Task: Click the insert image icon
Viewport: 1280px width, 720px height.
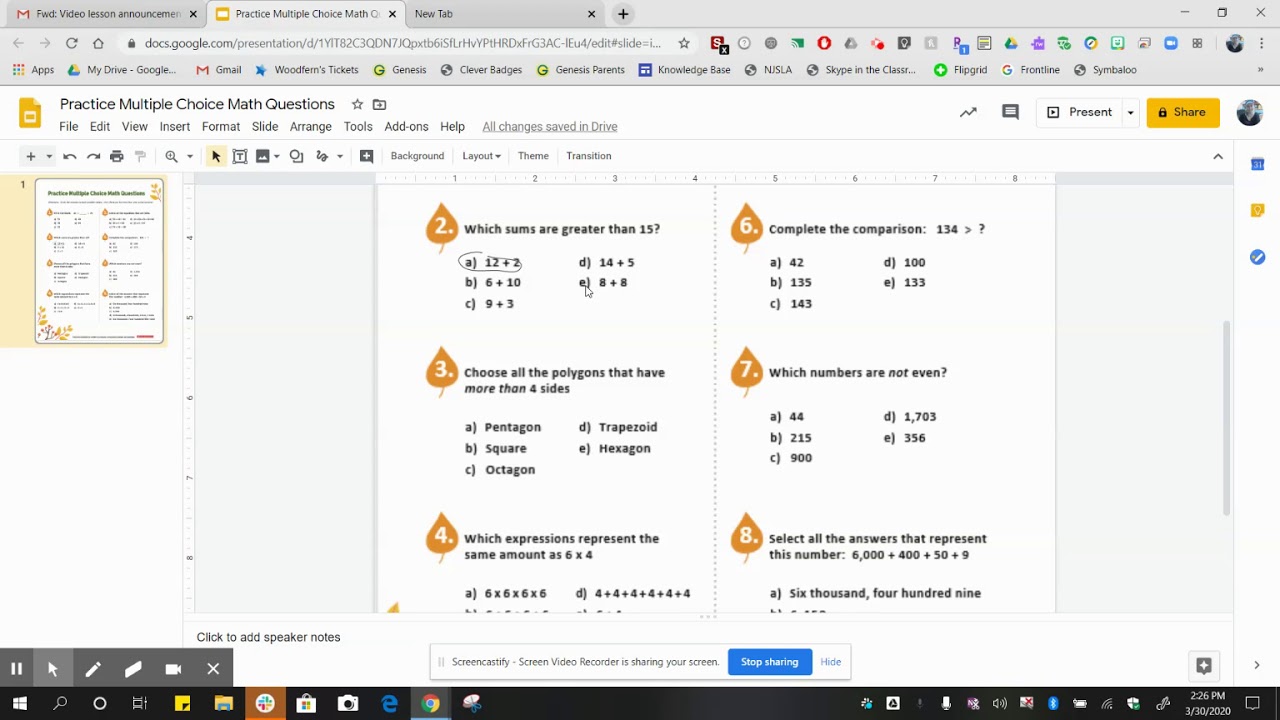Action: pos(263,156)
